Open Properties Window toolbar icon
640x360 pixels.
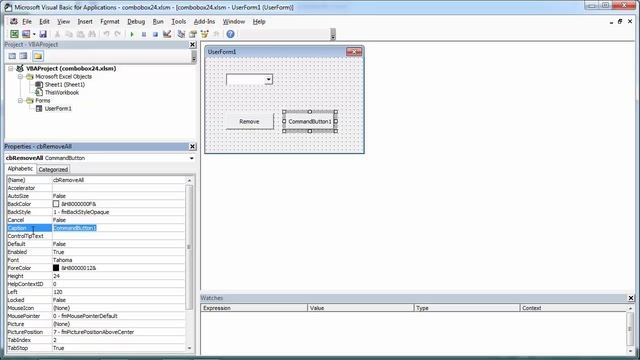(x=193, y=34)
